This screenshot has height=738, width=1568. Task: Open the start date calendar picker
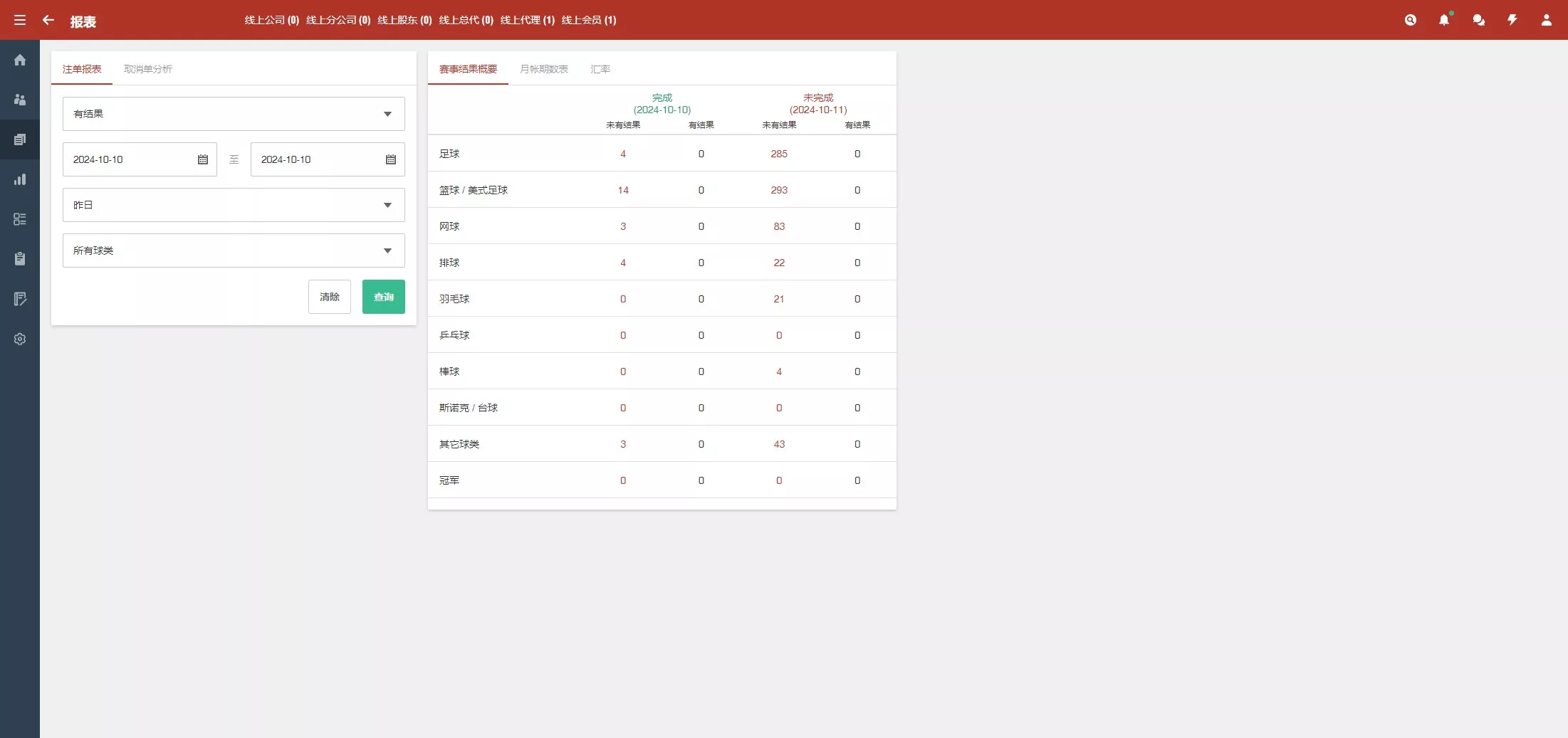click(202, 159)
